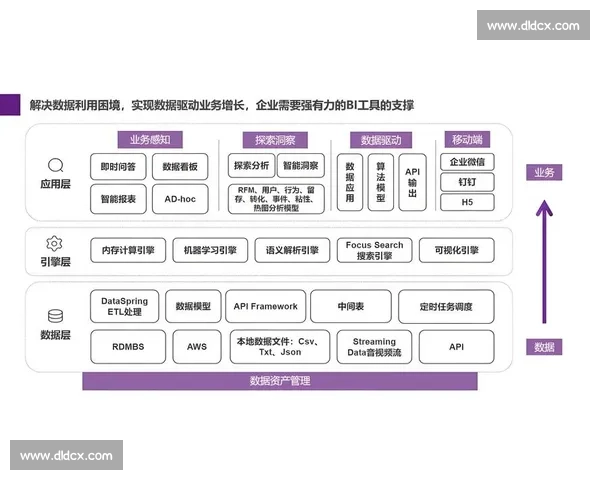The height and width of the screenshot is (480, 600).
Task: Click the top-right www.dldcx.com watermark link
Action: pos(532,26)
